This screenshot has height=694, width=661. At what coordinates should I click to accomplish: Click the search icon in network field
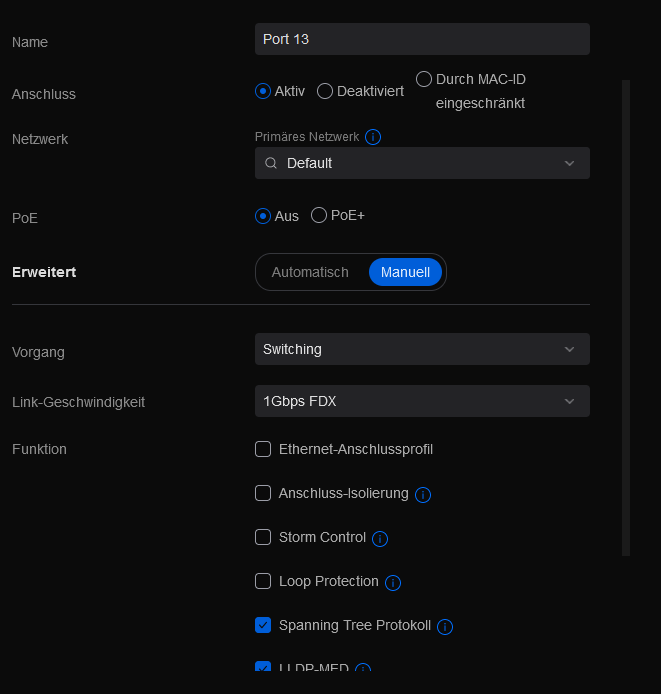271,163
